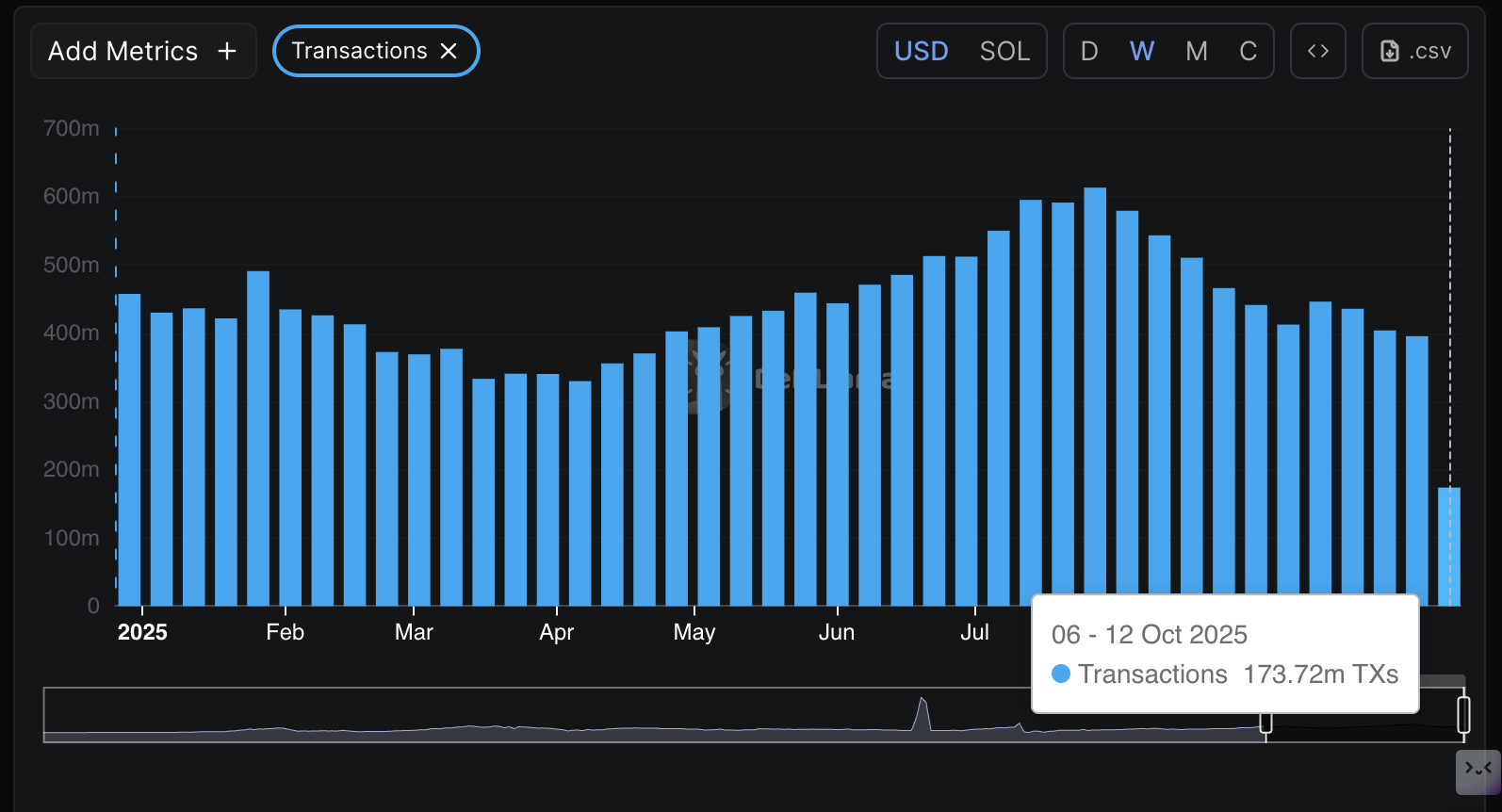Open the embed code icon button
The width and height of the screenshot is (1502, 812).
pos(1317,51)
